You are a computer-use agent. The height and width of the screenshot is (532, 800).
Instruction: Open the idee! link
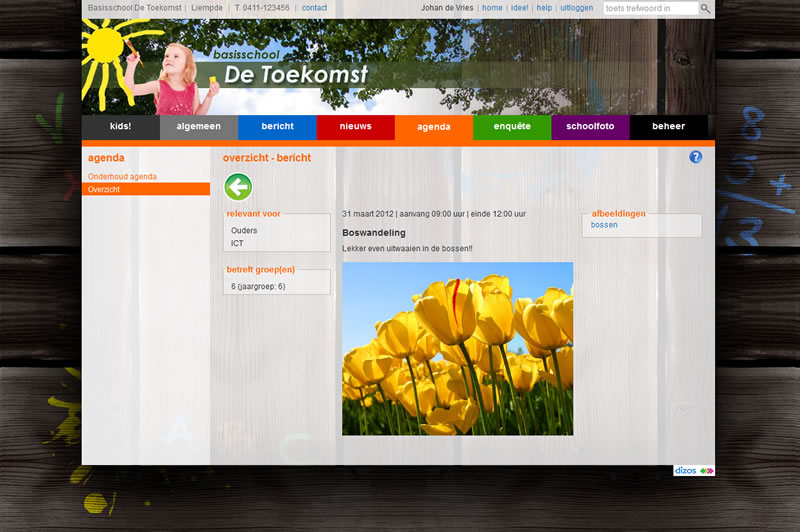519,8
